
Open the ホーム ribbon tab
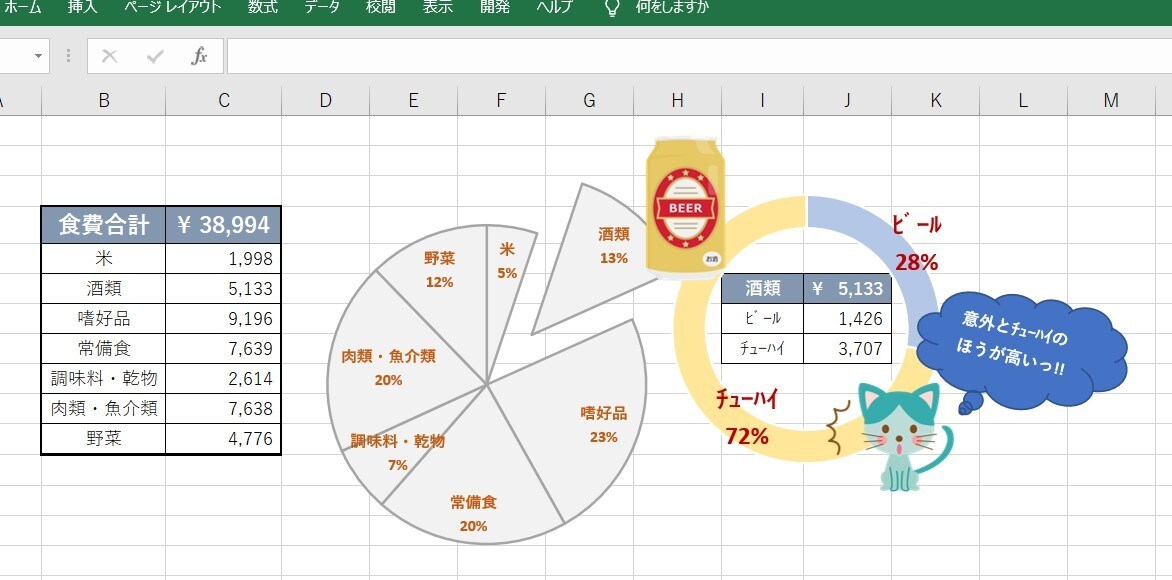[x=23, y=7]
